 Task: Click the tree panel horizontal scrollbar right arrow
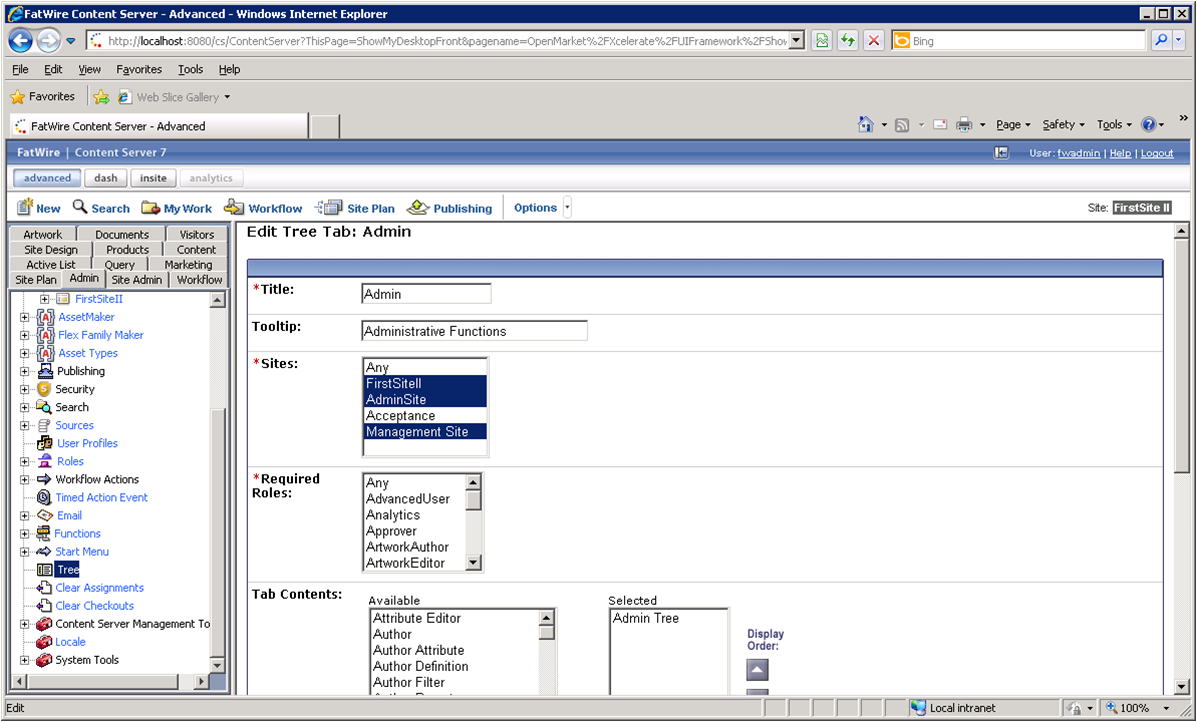click(x=201, y=681)
